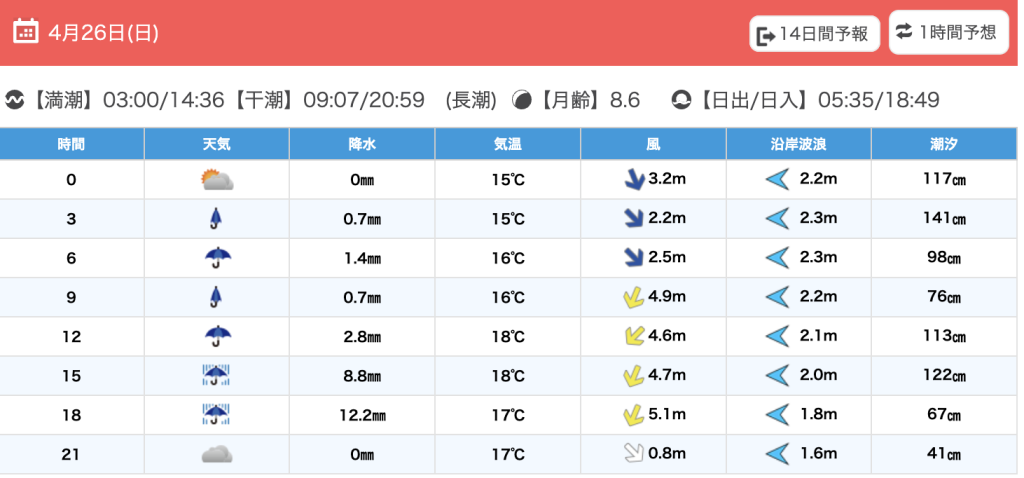The height and width of the screenshot is (478, 1024).
Task: Click the white wind arrow at hour 21
Action: (632, 454)
